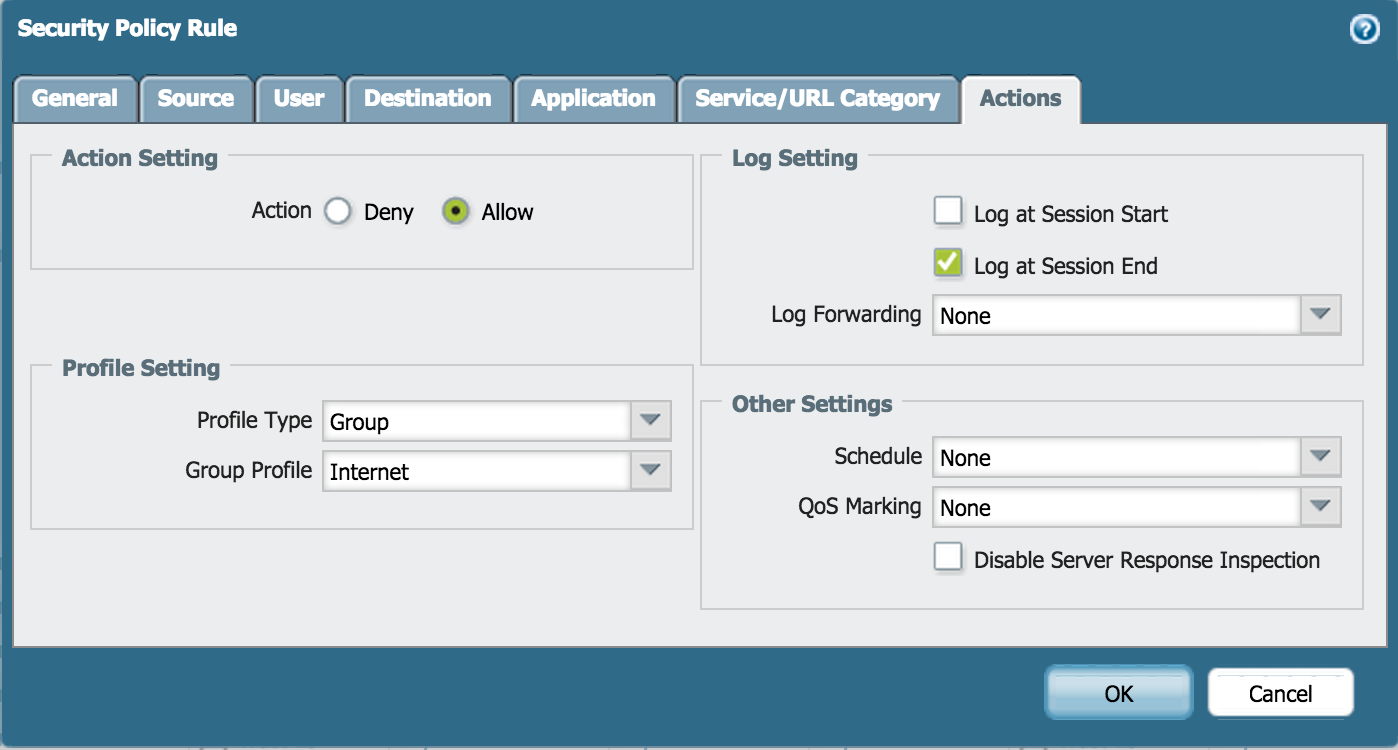The image size is (1398, 750).
Task: Expand the Schedule dropdown arrow
Action: pyautogui.click(x=1320, y=457)
